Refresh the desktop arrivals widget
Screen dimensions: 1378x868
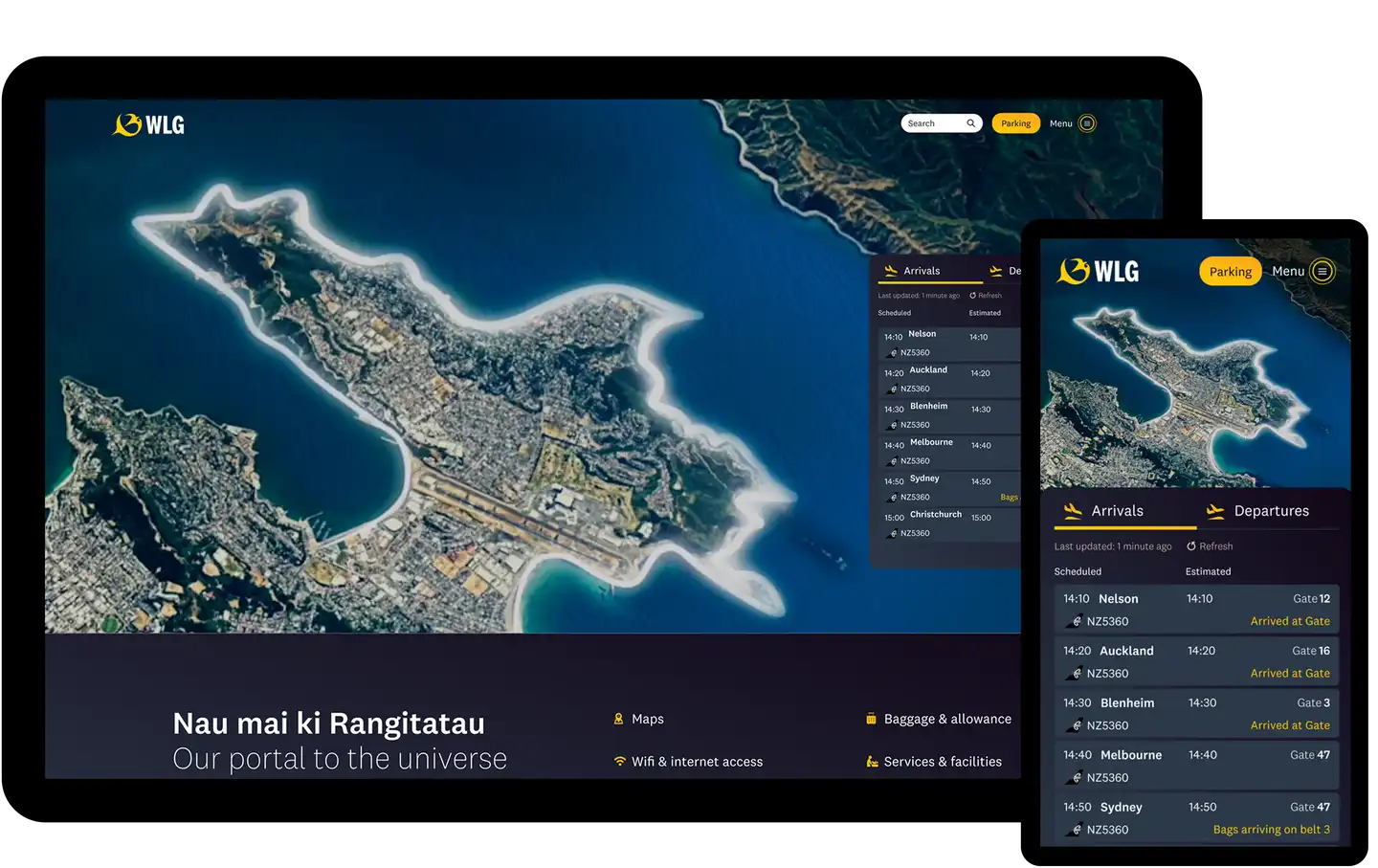point(986,296)
